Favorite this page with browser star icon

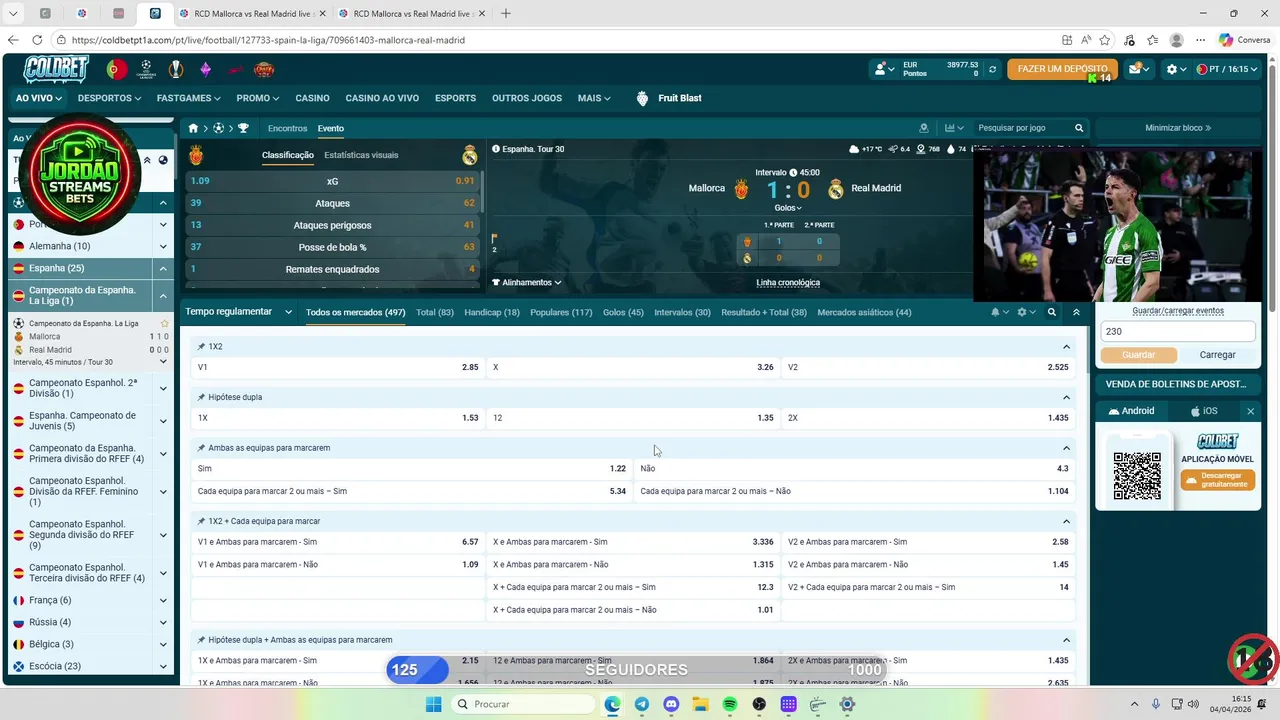coord(1105,40)
